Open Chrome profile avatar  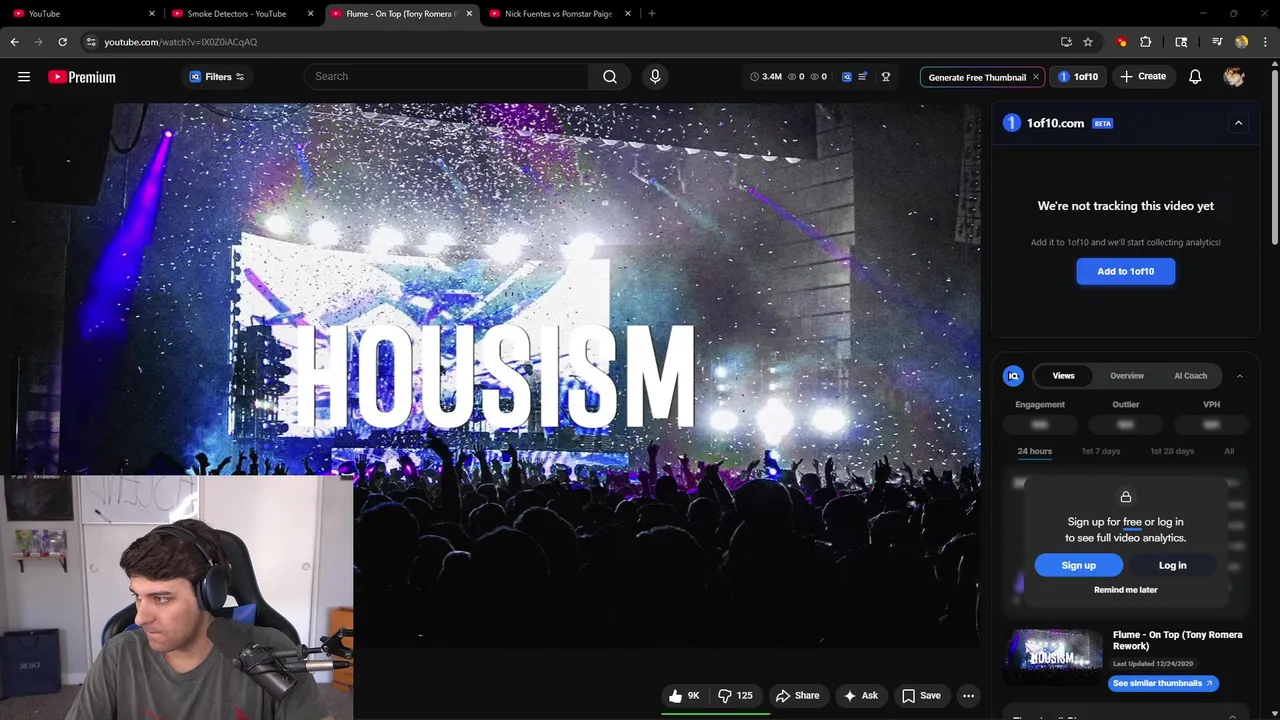tap(1242, 42)
